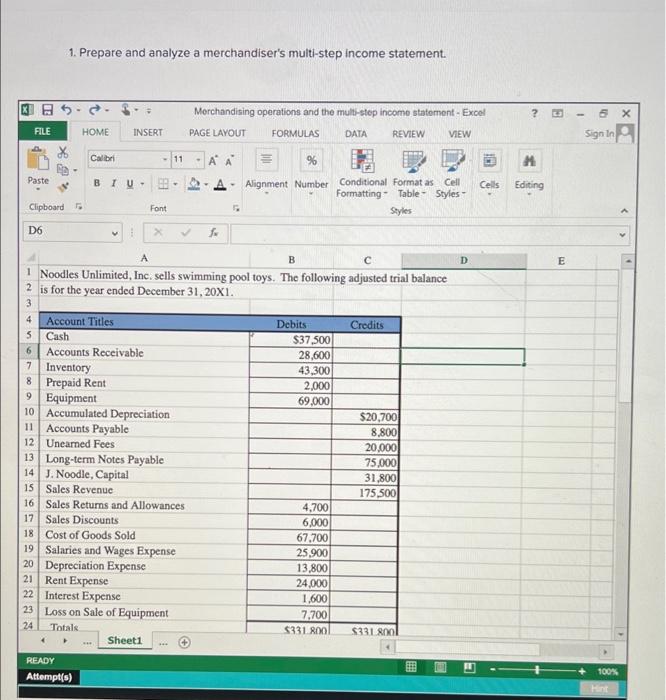Zoom in with the plus button
The width and height of the screenshot is (666, 700).
[582, 671]
